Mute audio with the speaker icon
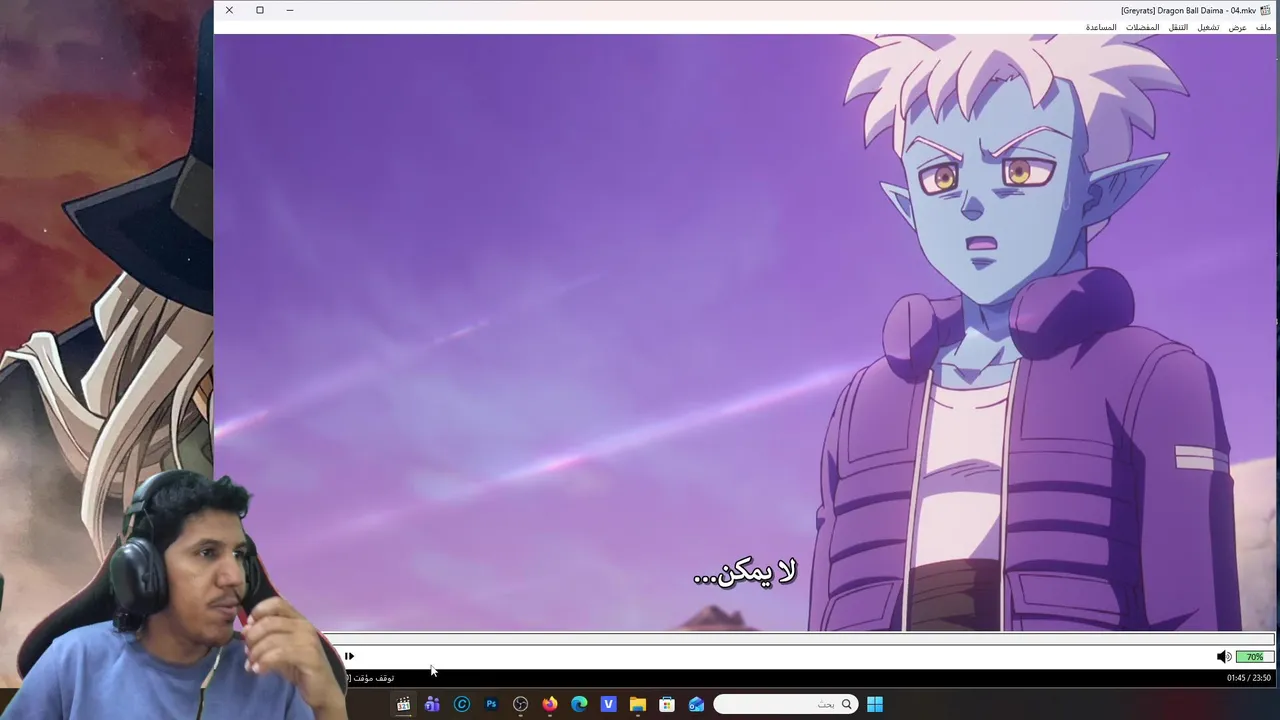This screenshot has height=720, width=1280. click(x=1223, y=656)
